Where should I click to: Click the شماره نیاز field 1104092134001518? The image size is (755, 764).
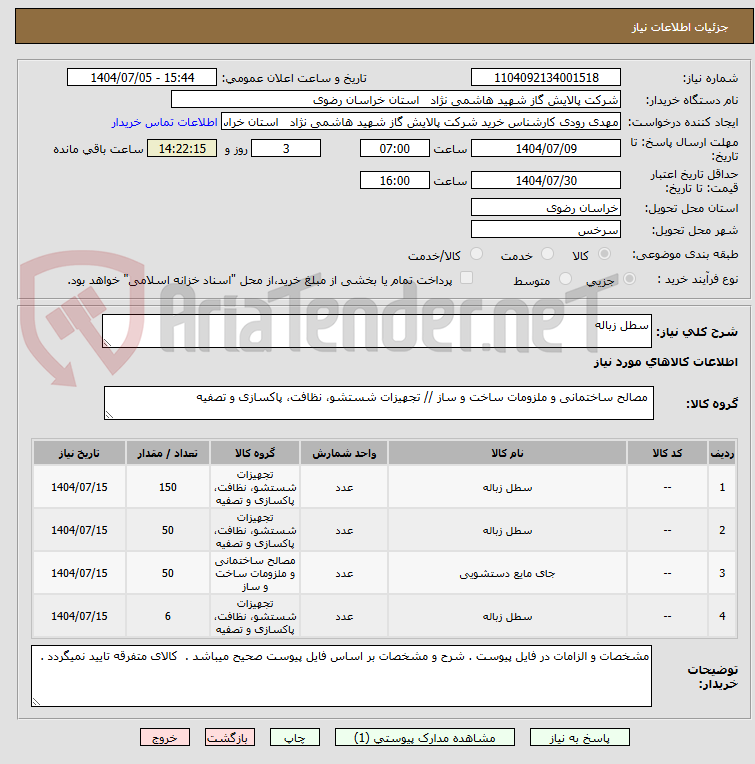546,77
